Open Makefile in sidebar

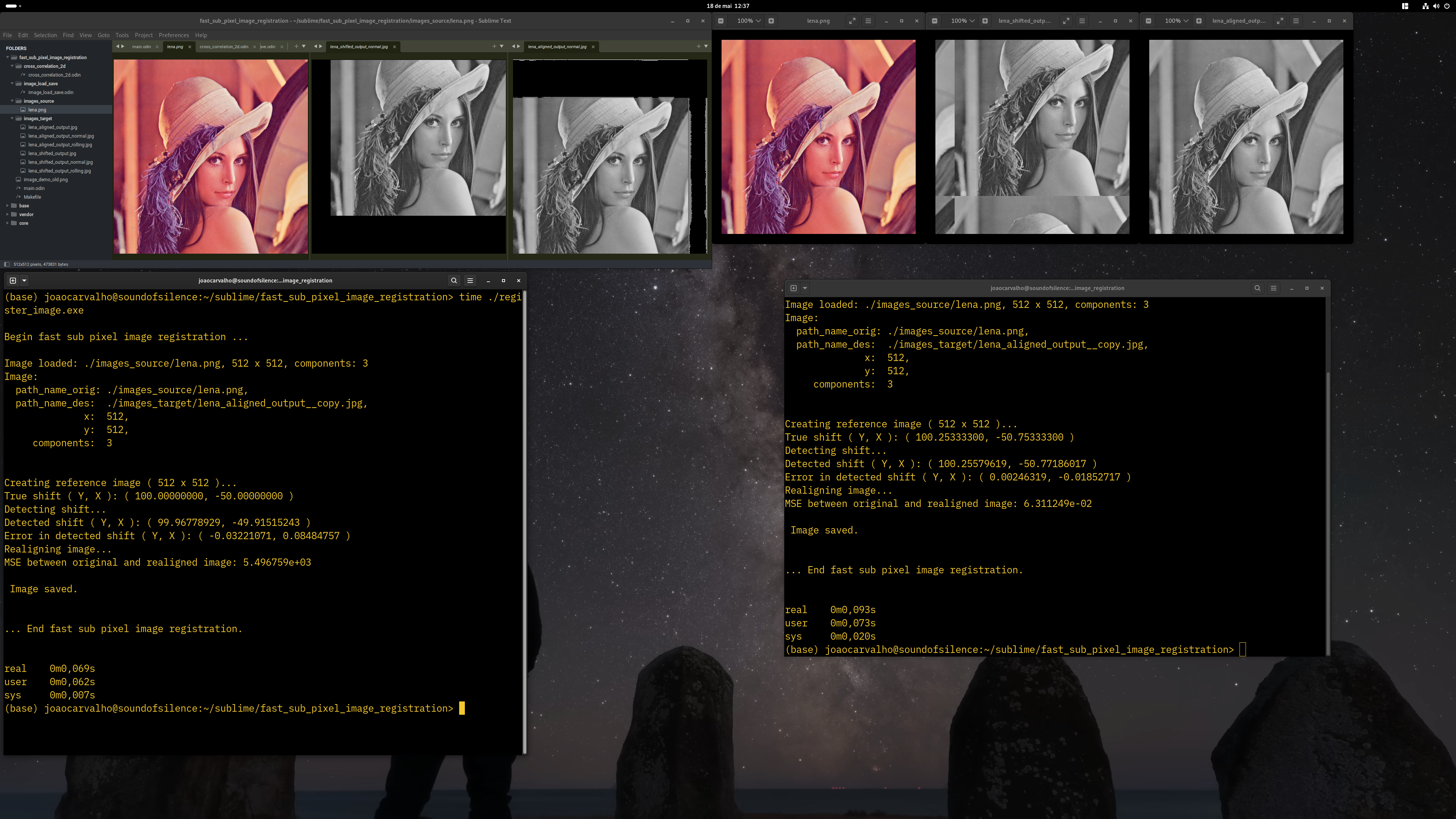click(x=32, y=197)
